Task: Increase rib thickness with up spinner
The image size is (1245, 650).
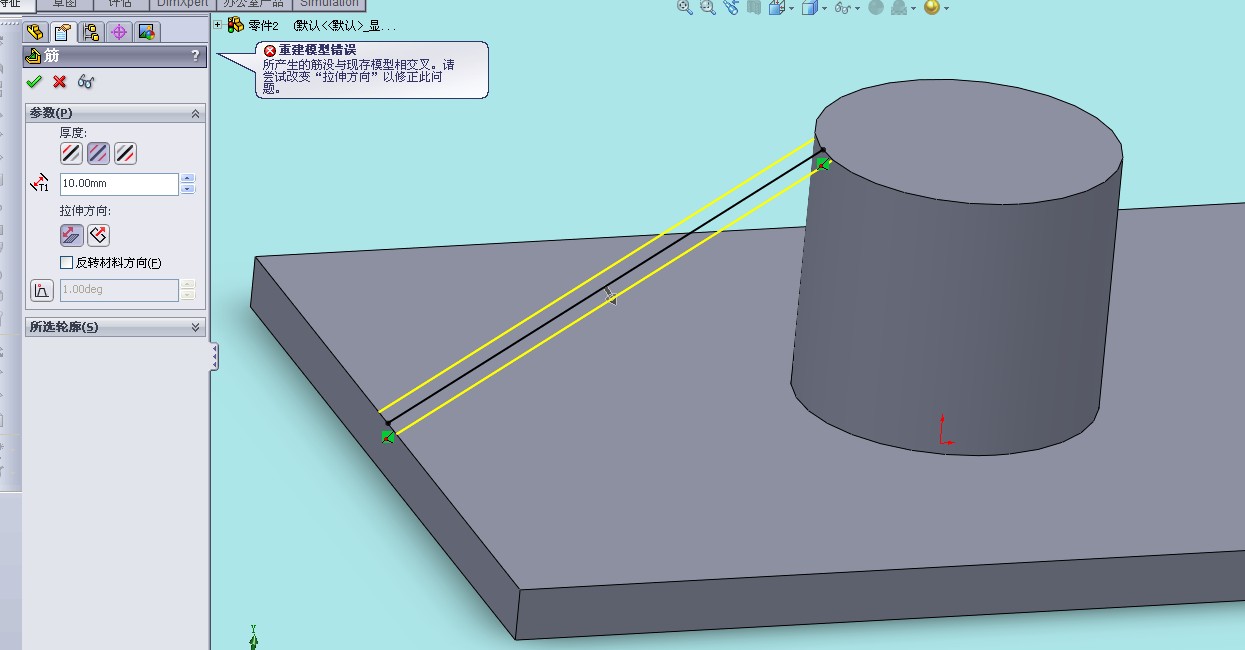Action: tap(188, 179)
